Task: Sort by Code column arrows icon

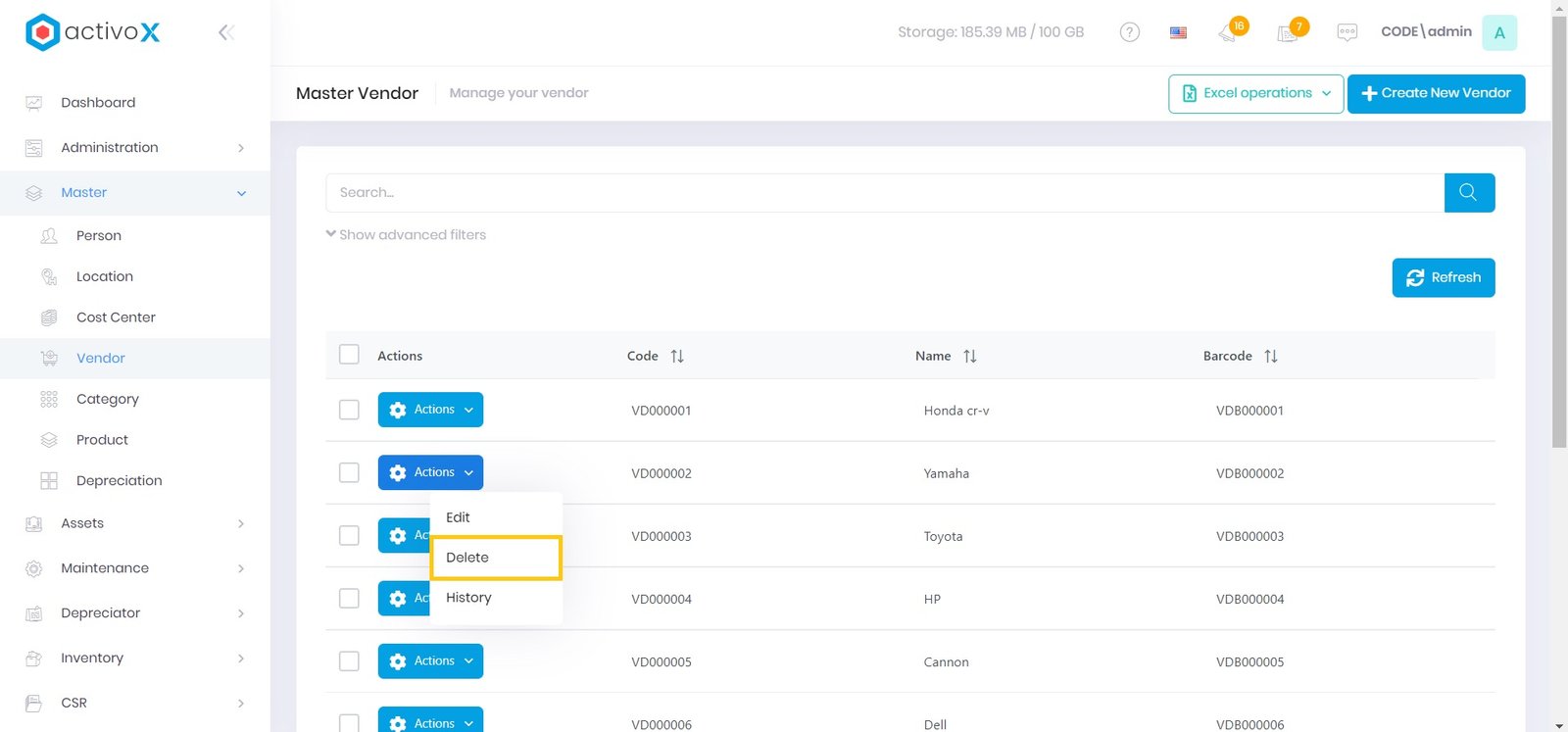Action: [677, 357]
